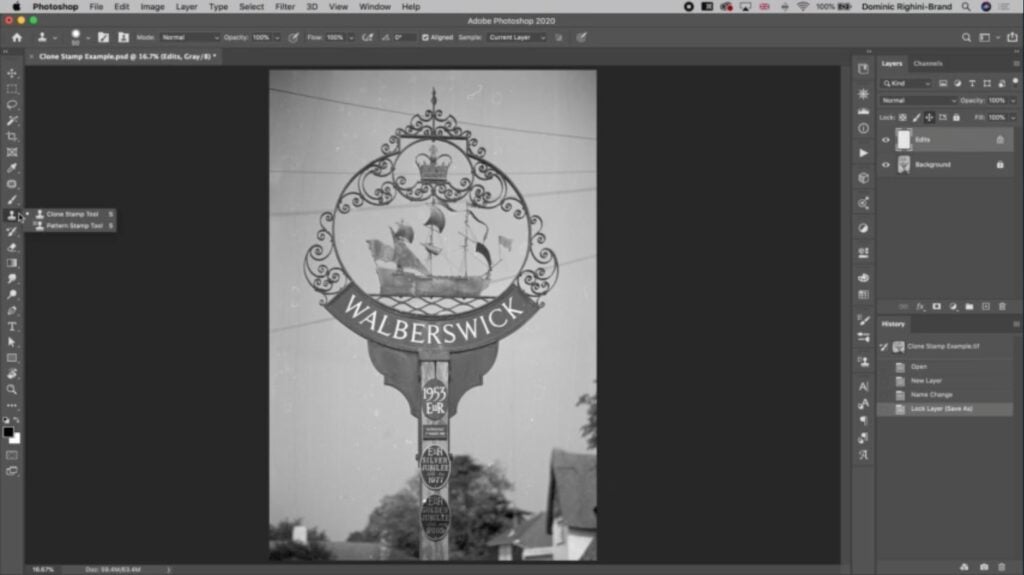Toggle lock transparent pixels
The image size is (1024, 575).
pos(903,118)
